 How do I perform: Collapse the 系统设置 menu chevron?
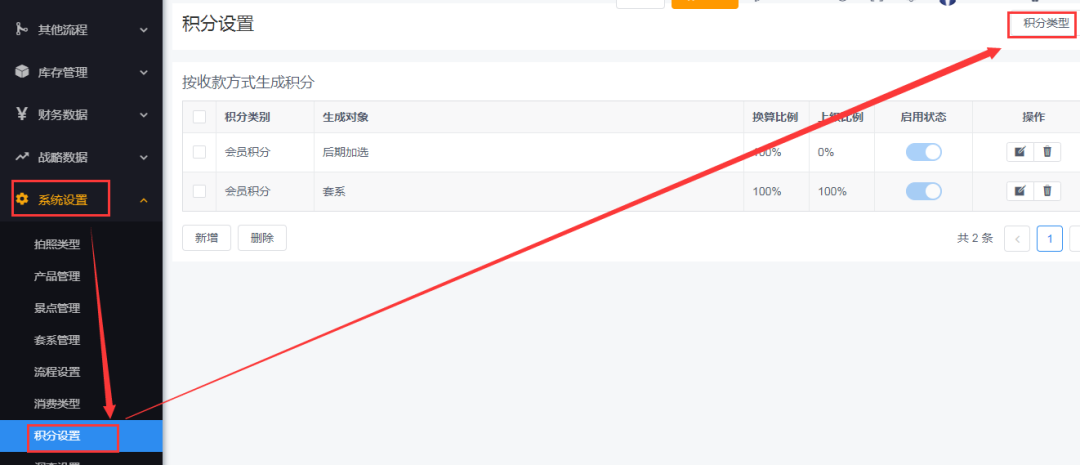(x=143, y=200)
